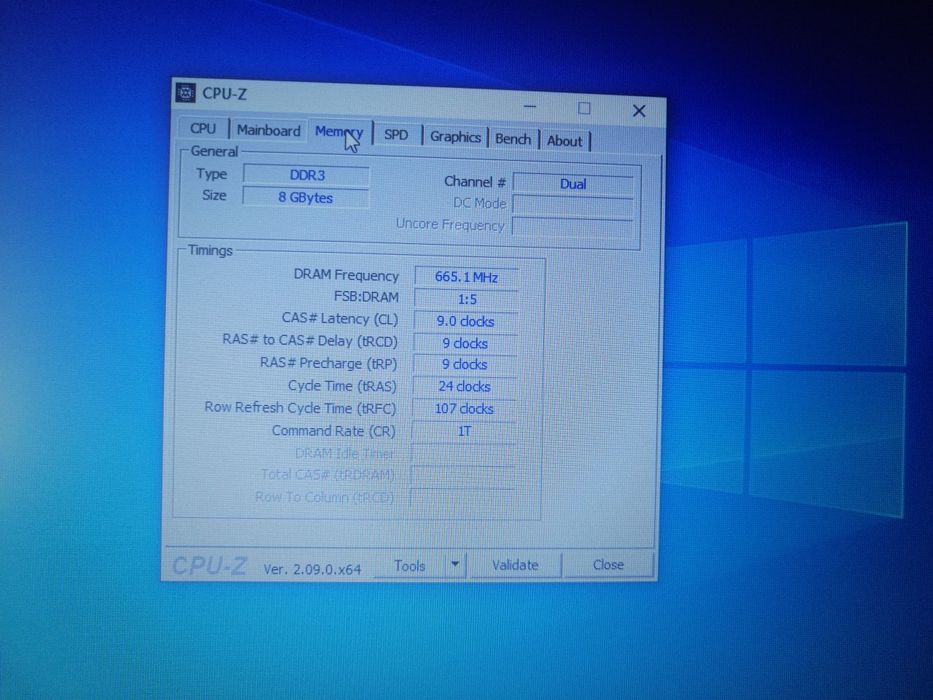The image size is (933, 700).
Task: Select the Memory tab
Action: [x=339, y=132]
